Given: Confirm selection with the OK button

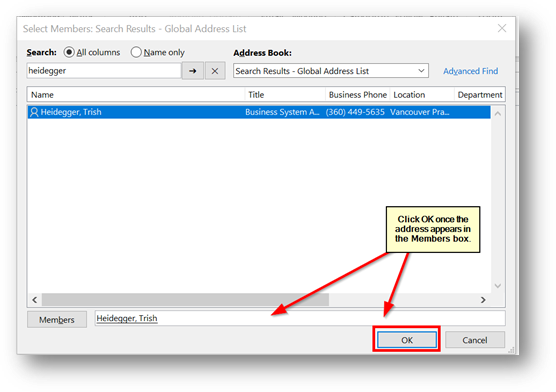Looking at the screenshot, I should pos(407,340).
